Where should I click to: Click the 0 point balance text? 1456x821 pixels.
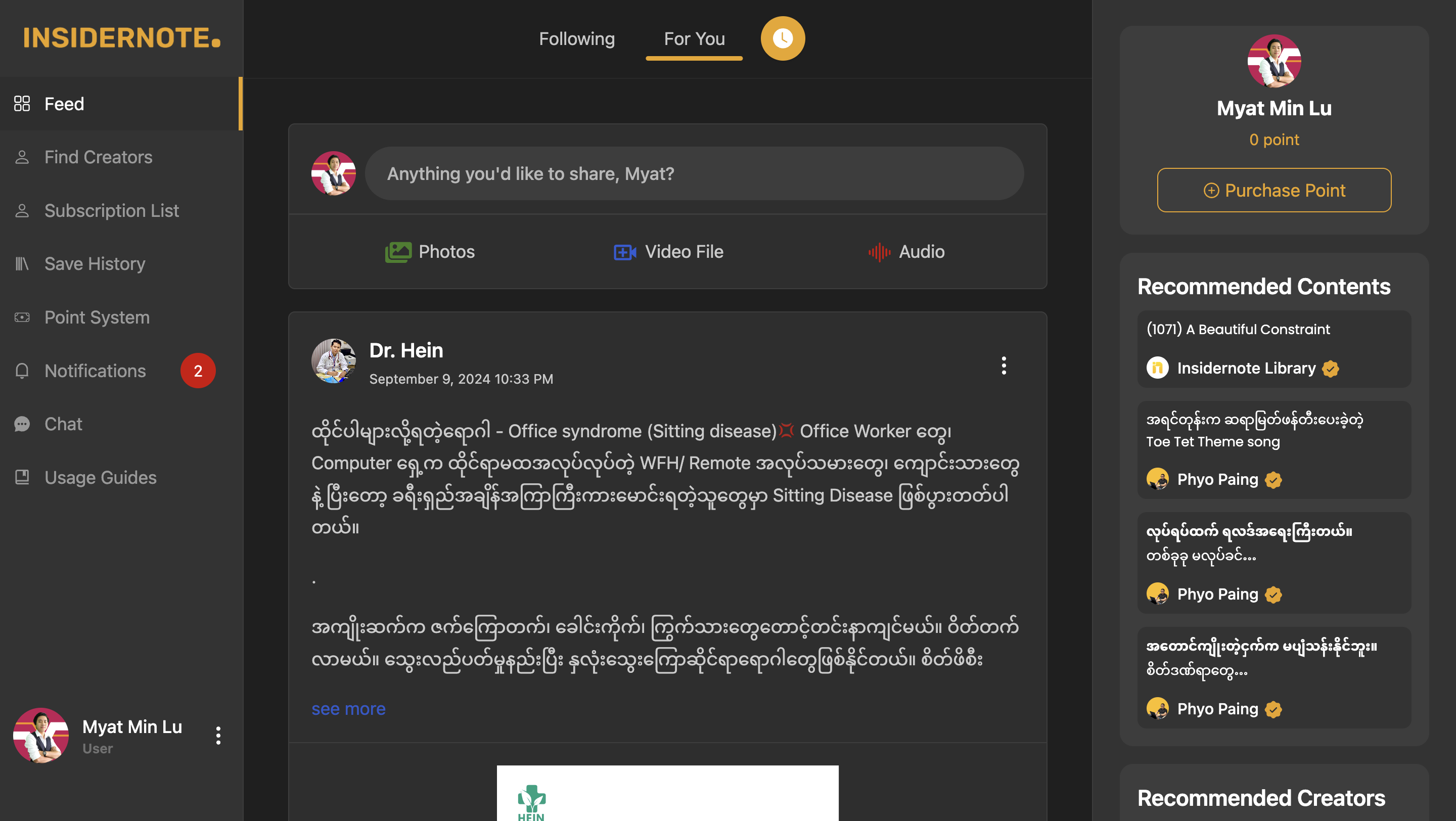click(x=1274, y=140)
